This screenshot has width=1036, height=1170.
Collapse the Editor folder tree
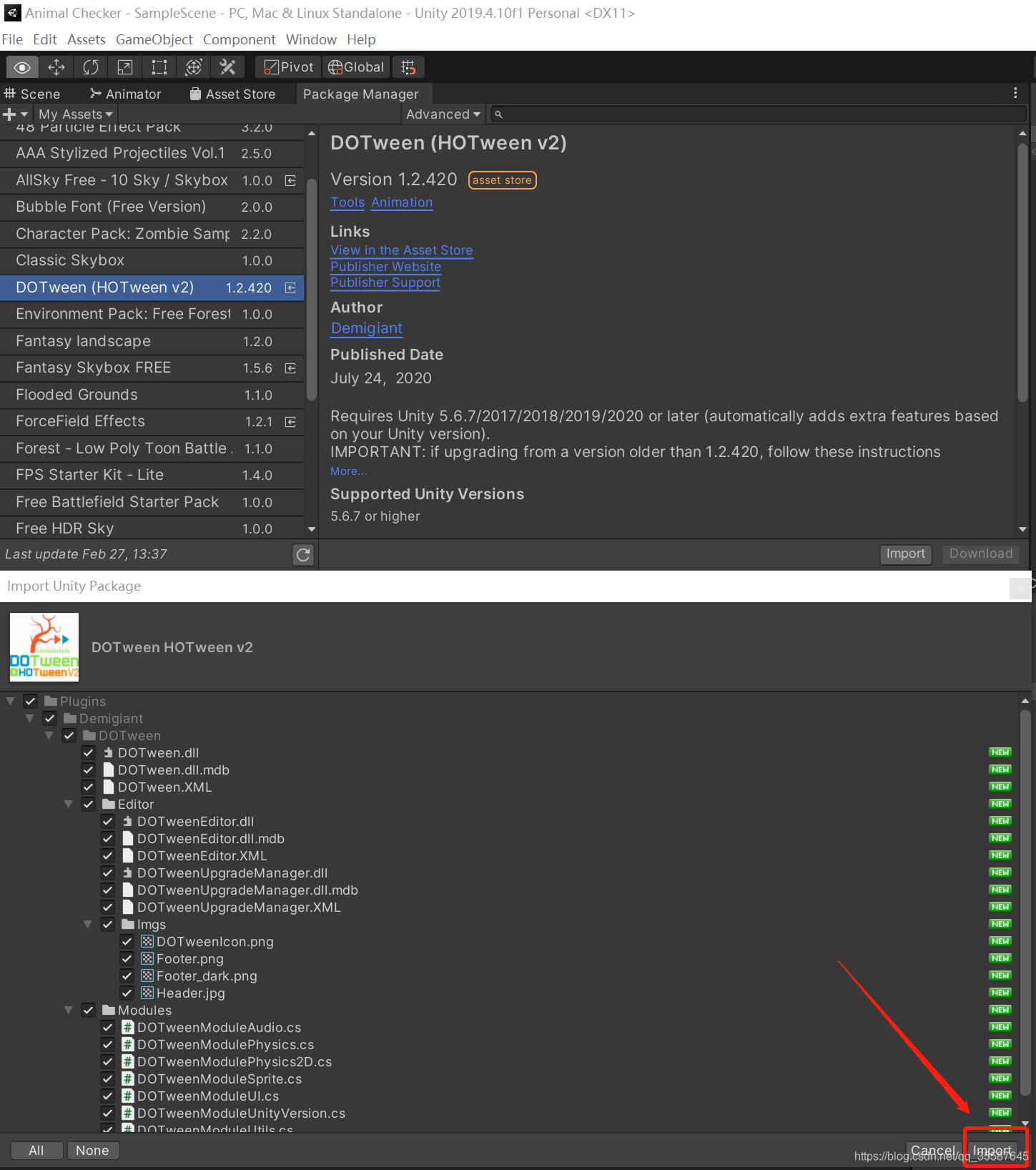tap(68, 804)
